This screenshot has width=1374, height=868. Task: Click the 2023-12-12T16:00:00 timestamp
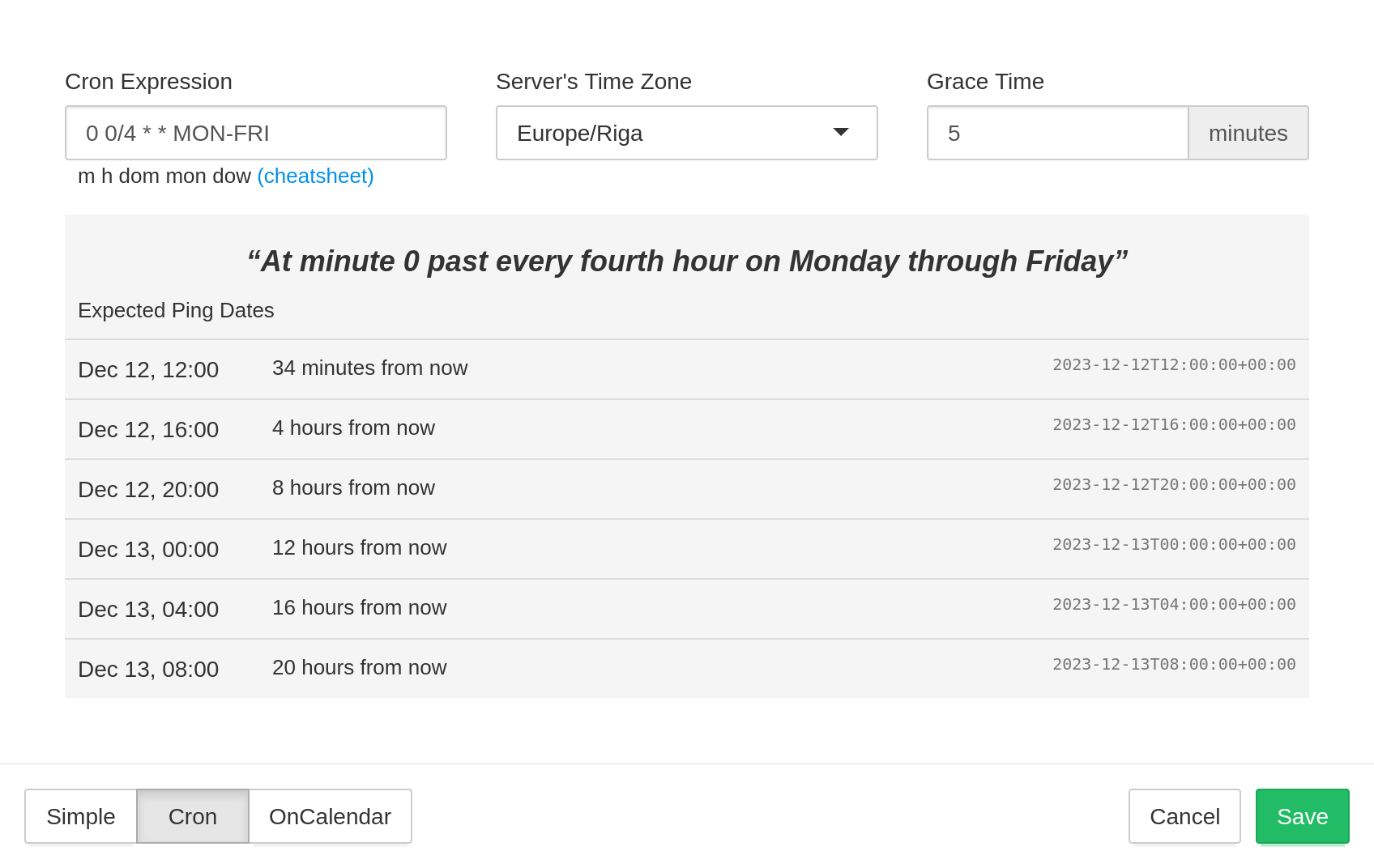coord(1174,424)
